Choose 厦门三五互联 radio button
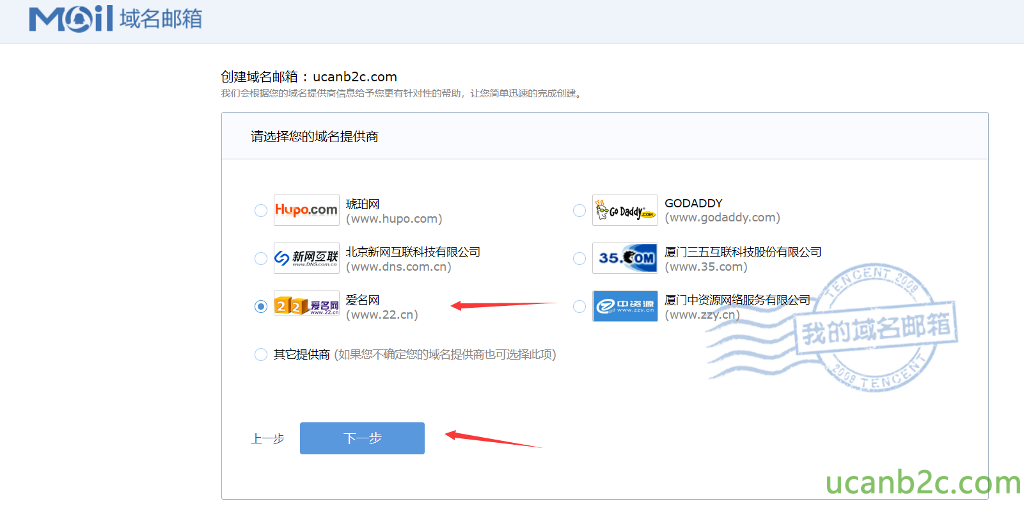Screen dimensions: 1024x510 579,259
